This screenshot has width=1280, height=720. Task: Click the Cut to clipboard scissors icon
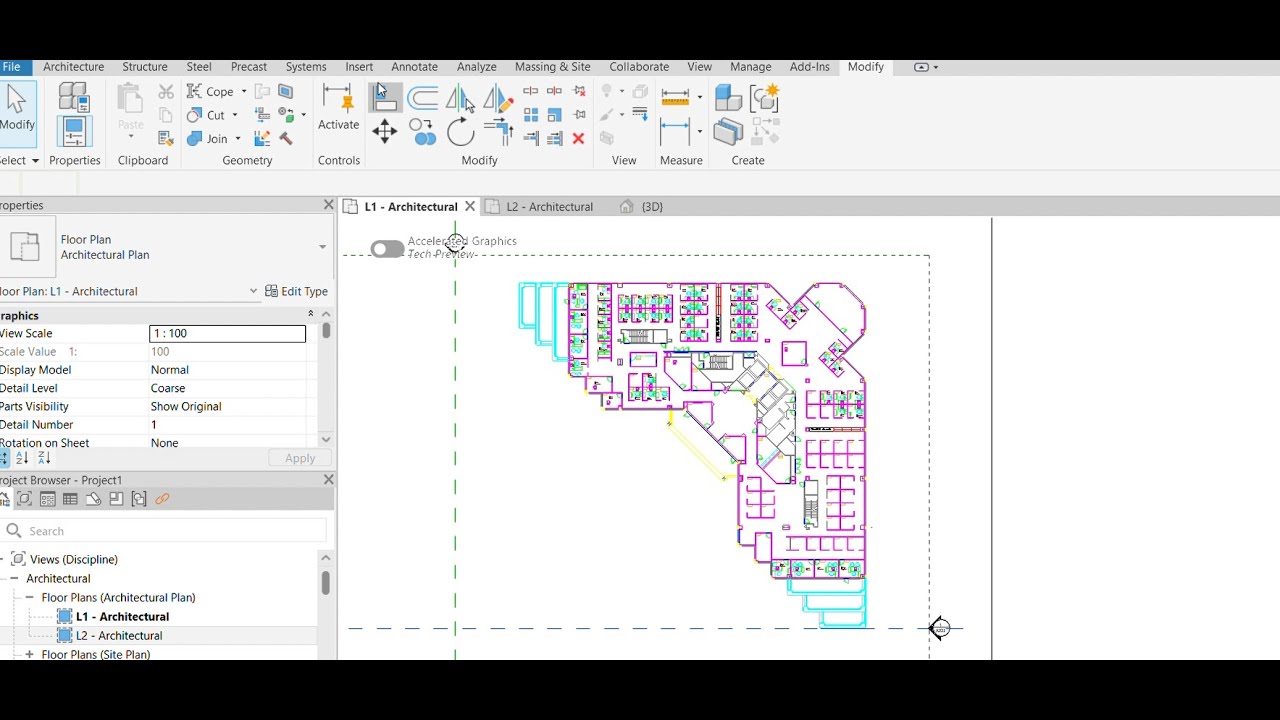point(166,91)
